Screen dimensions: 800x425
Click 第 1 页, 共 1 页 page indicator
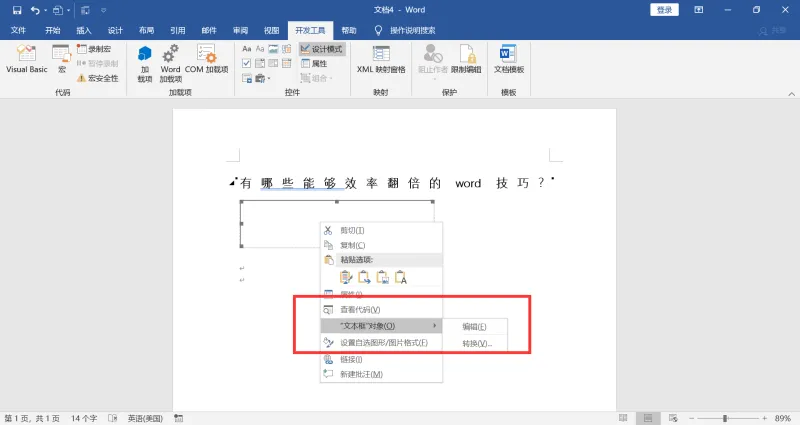32,418
